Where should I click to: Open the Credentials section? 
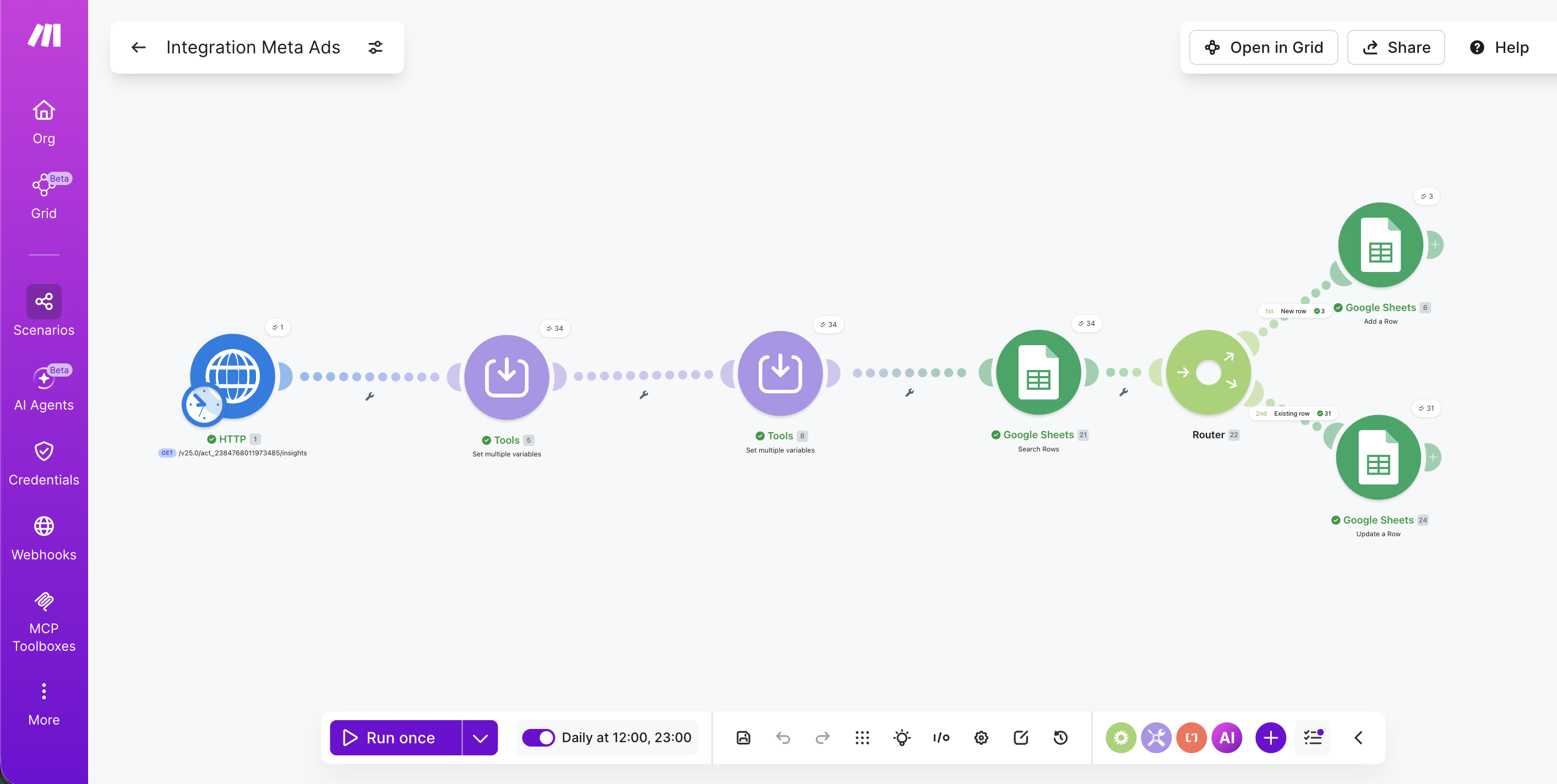pyautogui.click(x=43, y=464)
